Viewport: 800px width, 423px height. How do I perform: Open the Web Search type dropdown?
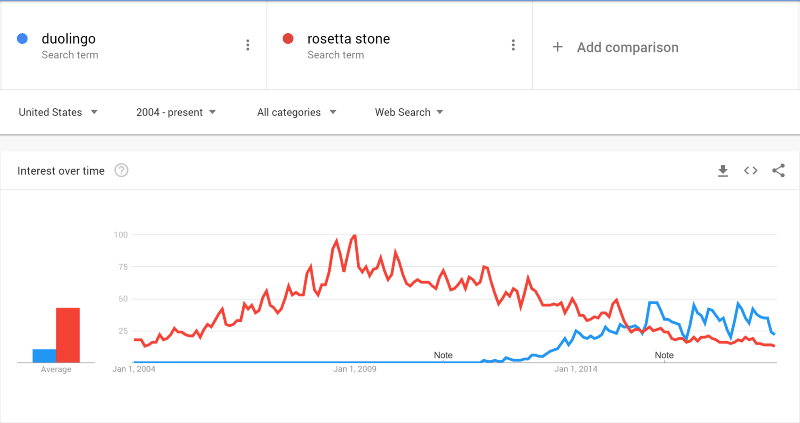[x=409, y=112]
